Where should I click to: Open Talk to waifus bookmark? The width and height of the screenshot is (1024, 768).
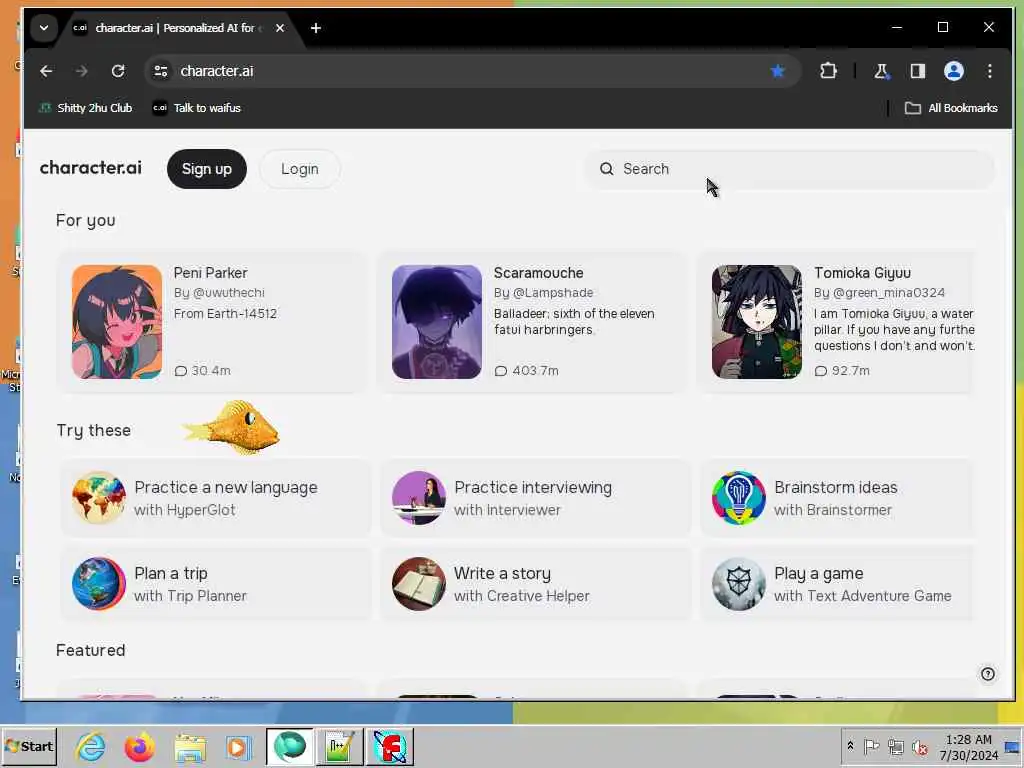click(197, 108)
